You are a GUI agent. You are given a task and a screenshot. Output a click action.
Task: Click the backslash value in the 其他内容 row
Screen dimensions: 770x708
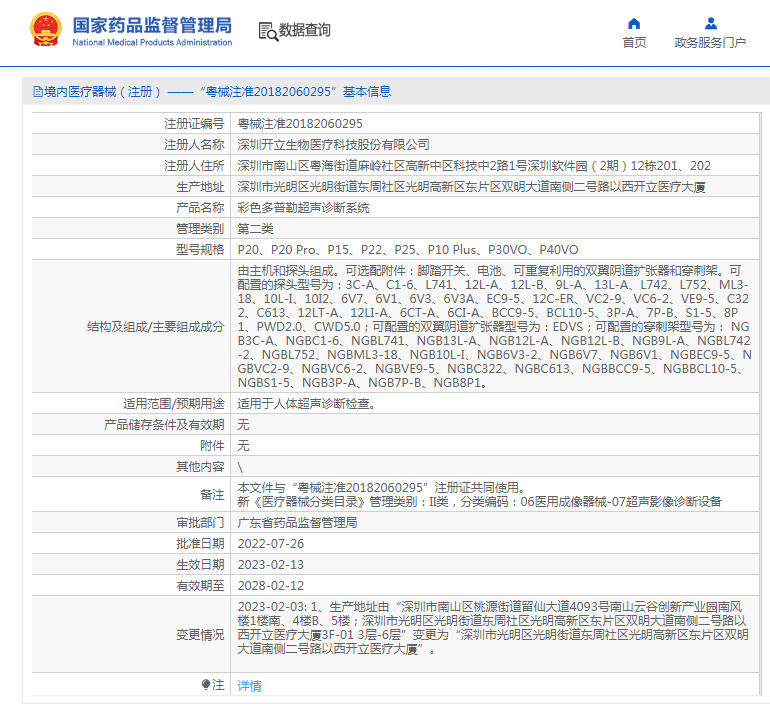click(240, 467)
